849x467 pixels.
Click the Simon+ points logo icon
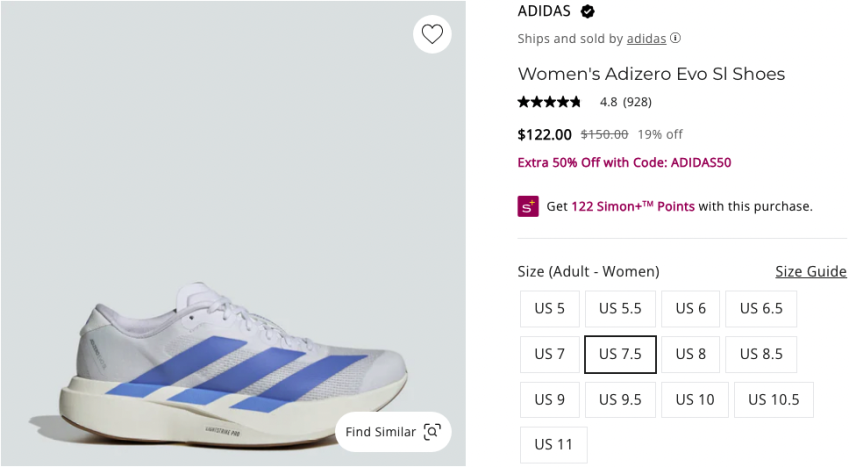point(528,206)
